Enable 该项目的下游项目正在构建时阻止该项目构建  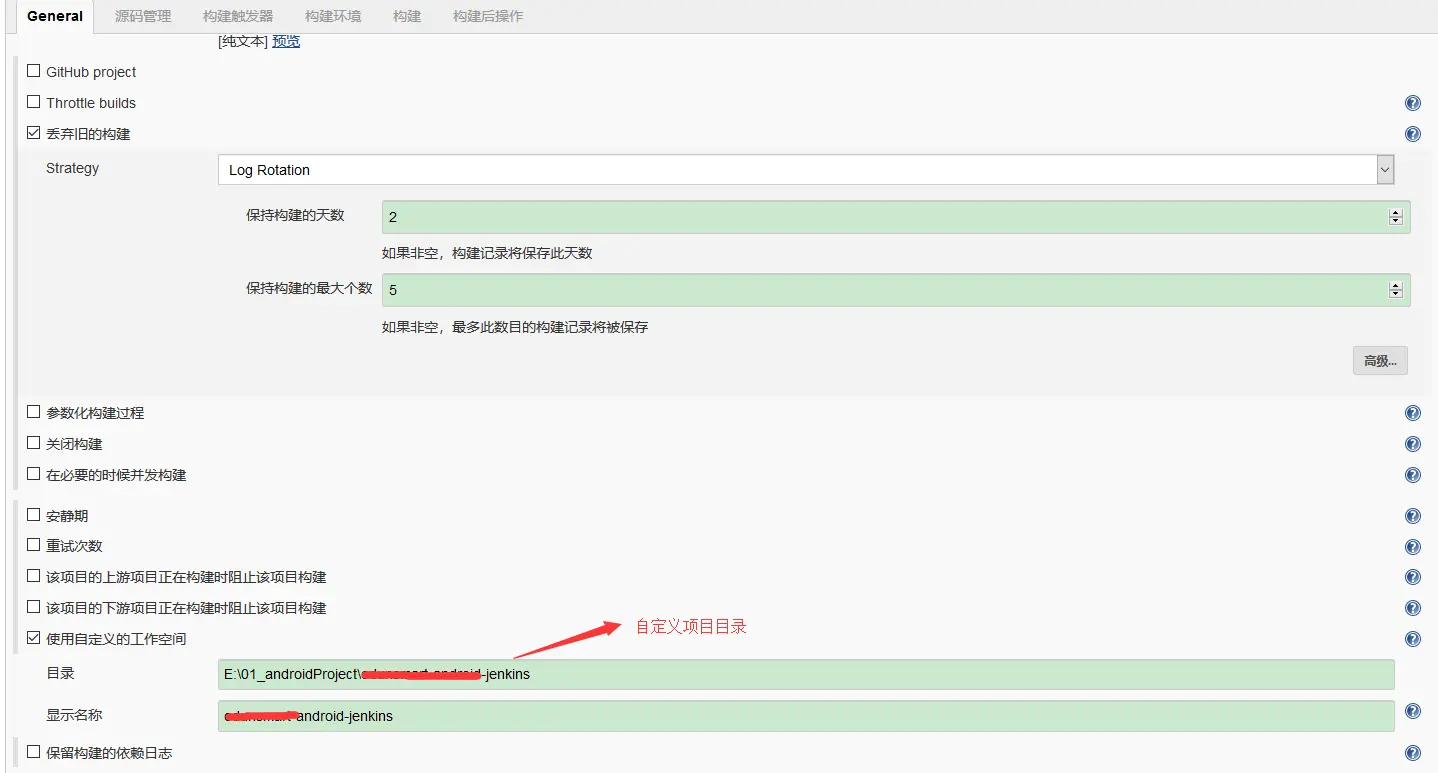coord(34,607)
